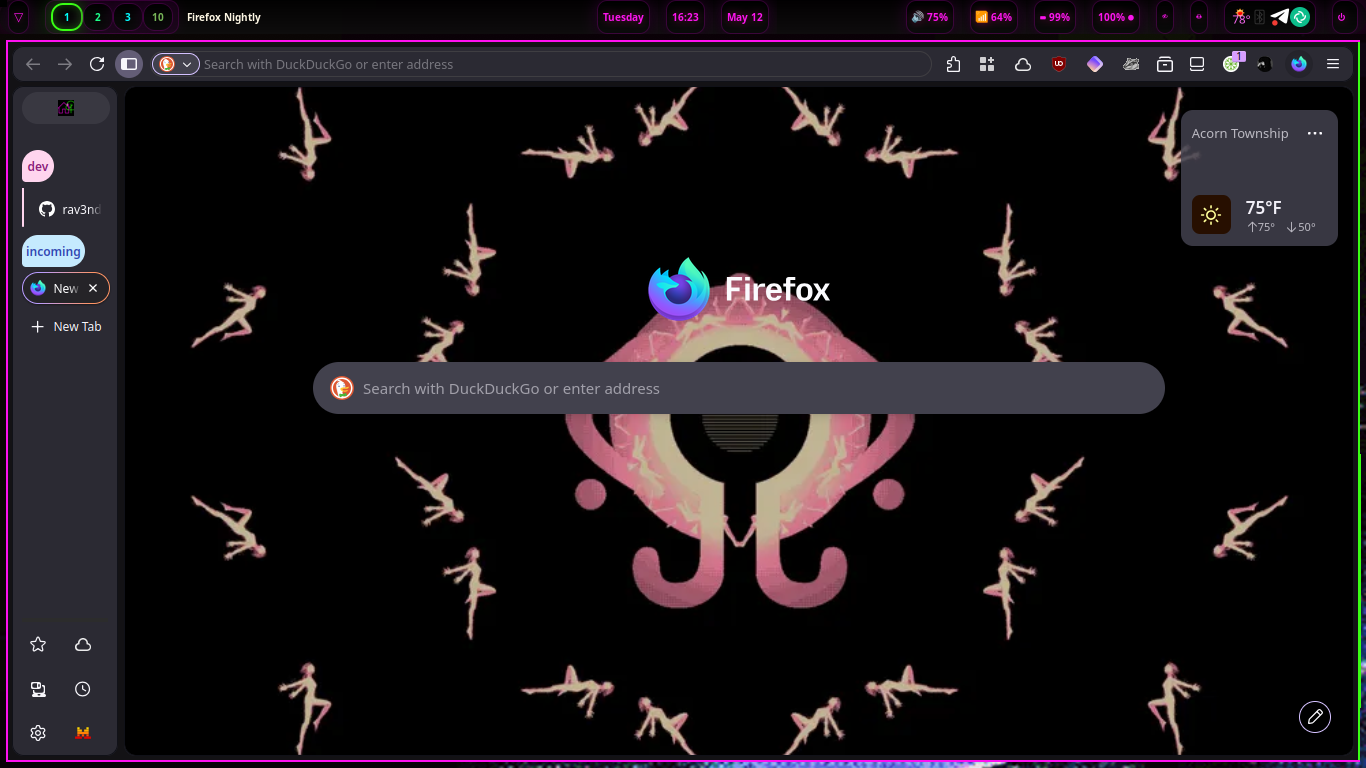Open a new tab from the sidebar
Viewport: 1366px width, 768px height.
tap(66, 327)
